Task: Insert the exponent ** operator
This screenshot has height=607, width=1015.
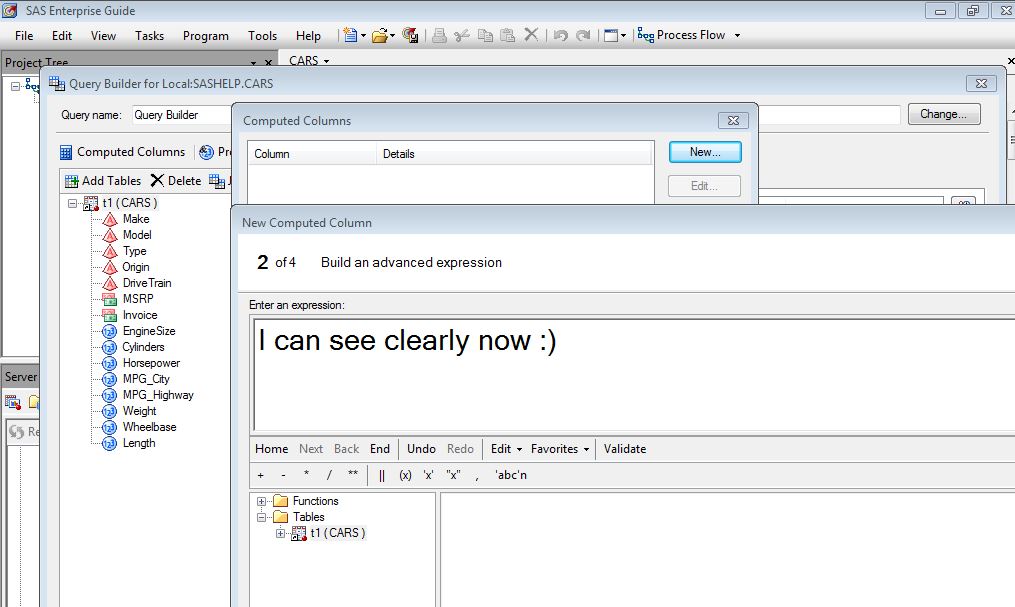Action: tap(352, 475)
